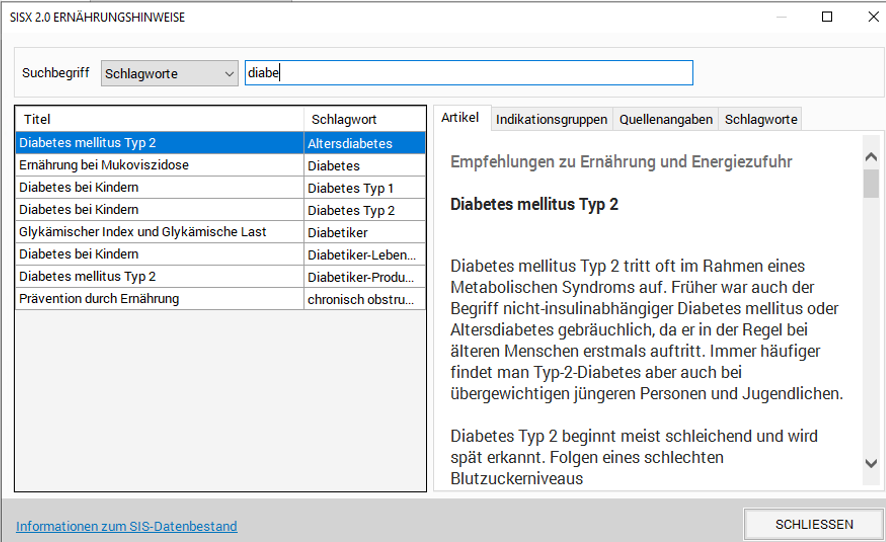Select Diabetes bei Kindern title in Diabetes Typ 2 row

point(160,210)
